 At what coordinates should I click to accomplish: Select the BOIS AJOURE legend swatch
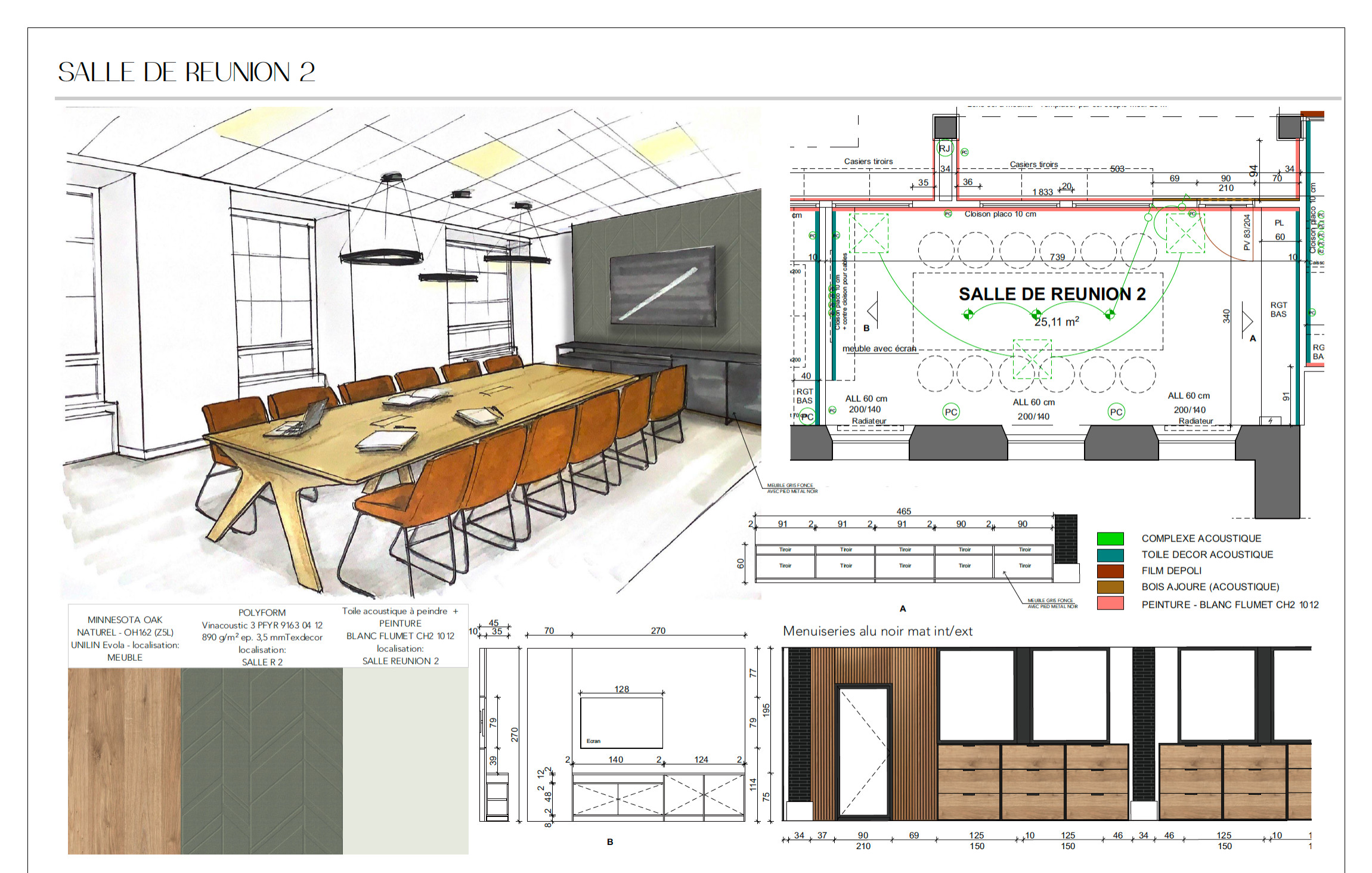click(x=1110, y=587)
